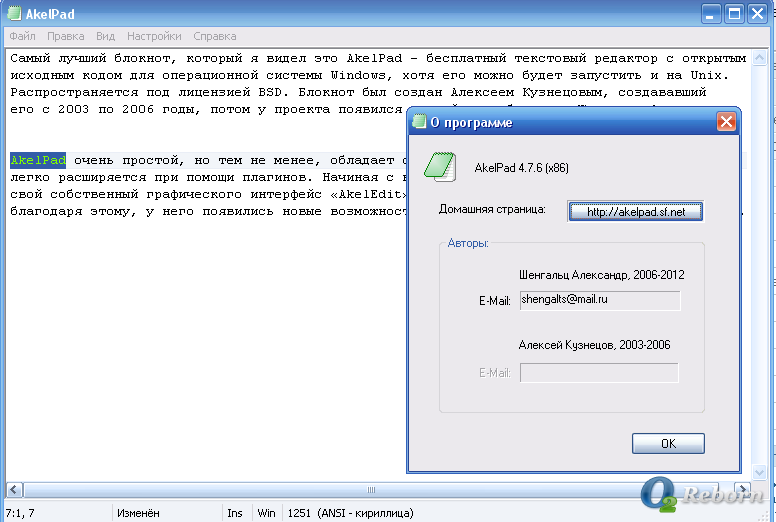Click the AkelPad title bar icon
Image resolution: width=776 pixels, height=522 pixels.
tap(14, 13)
